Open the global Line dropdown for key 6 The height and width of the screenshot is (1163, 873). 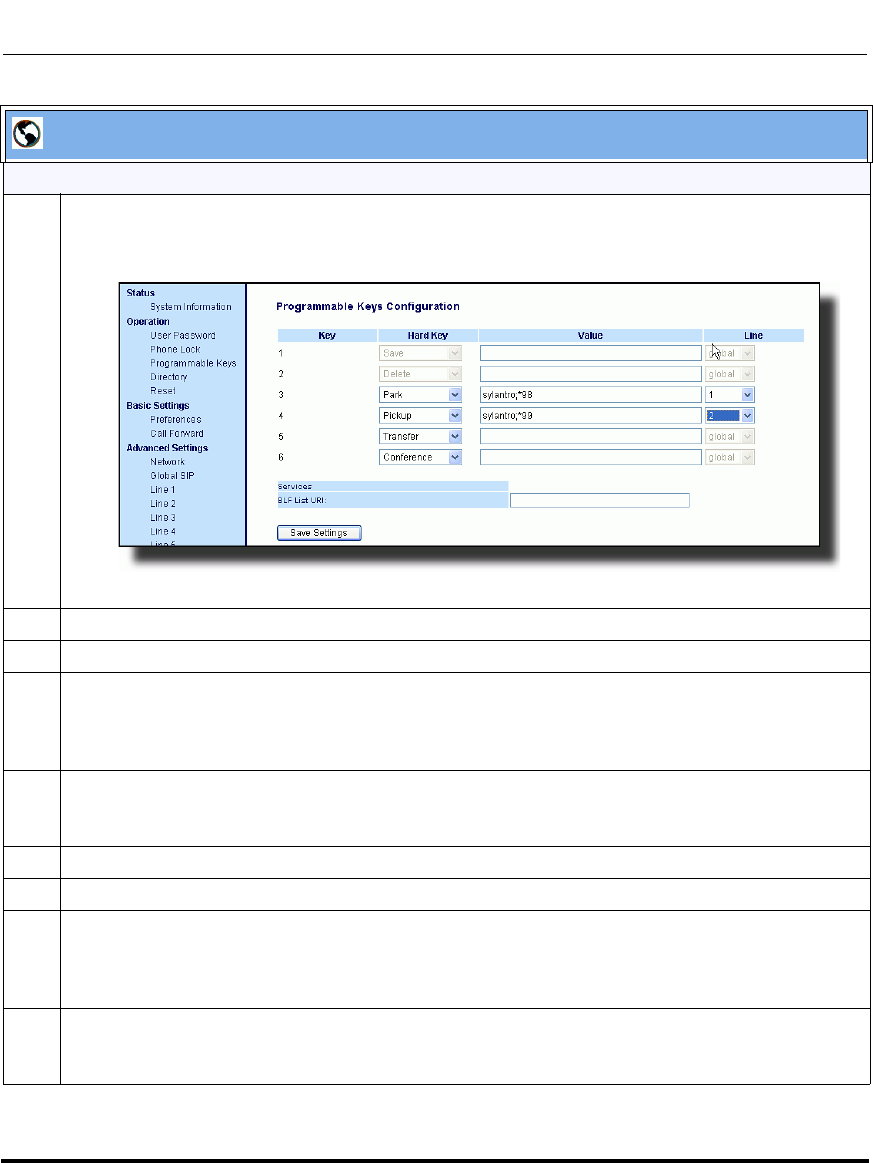(x=730, y=458)
